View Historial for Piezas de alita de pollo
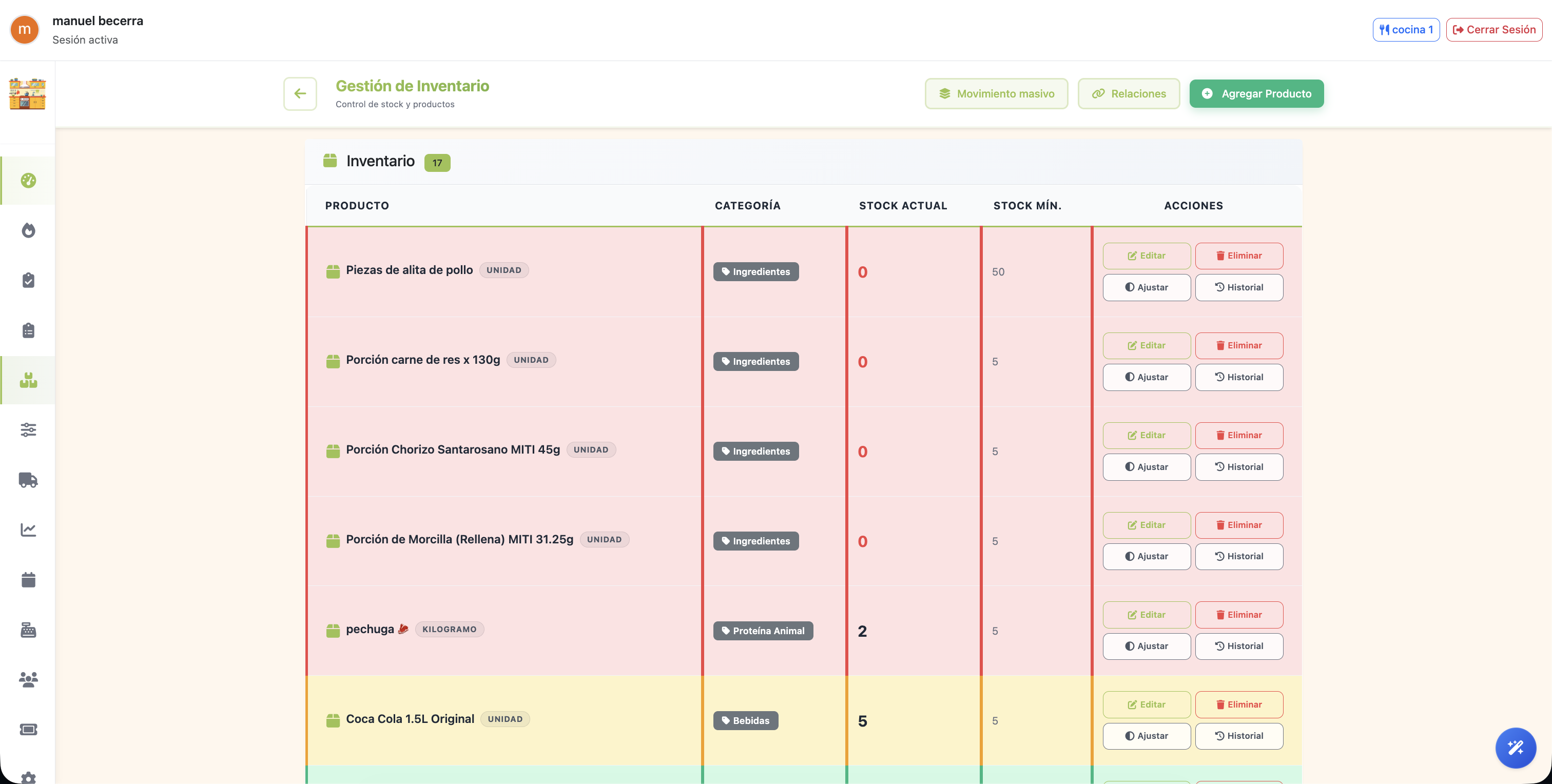1552x784 pixels. click(x=1239, y=287)
